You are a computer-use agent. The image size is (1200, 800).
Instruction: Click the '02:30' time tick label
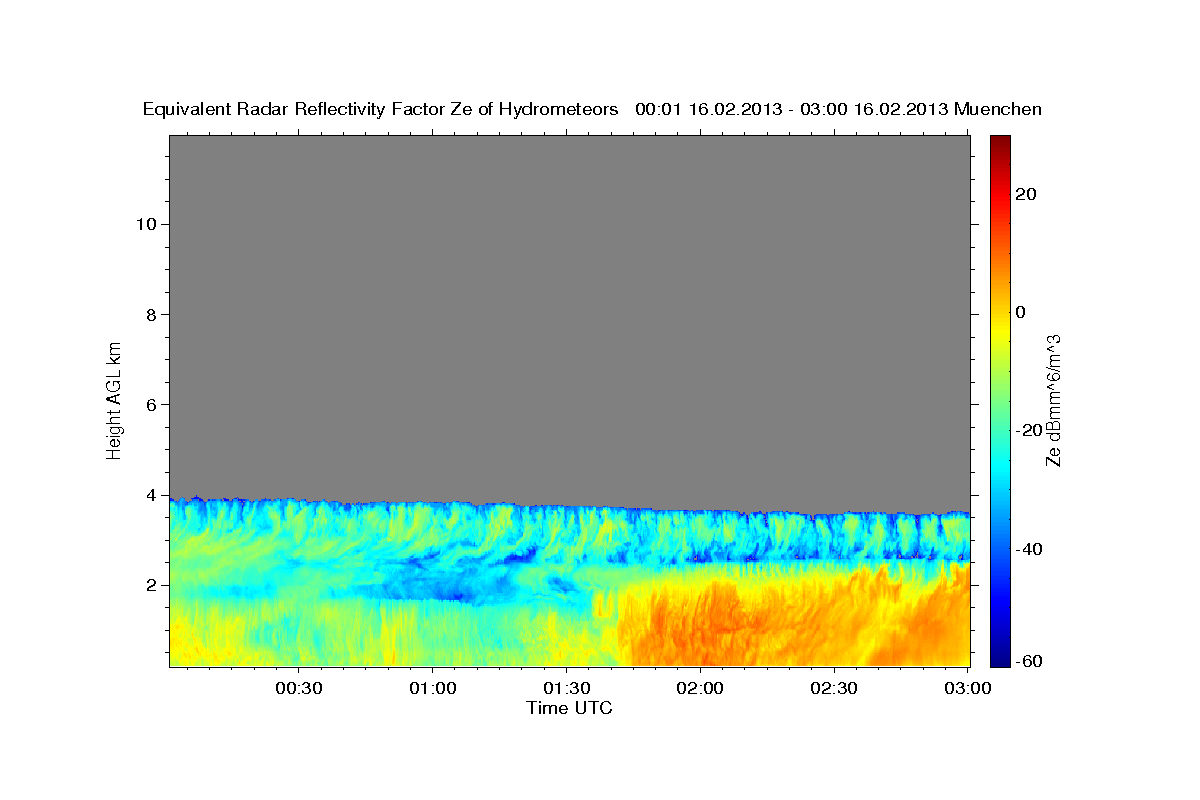coord(833,688)
